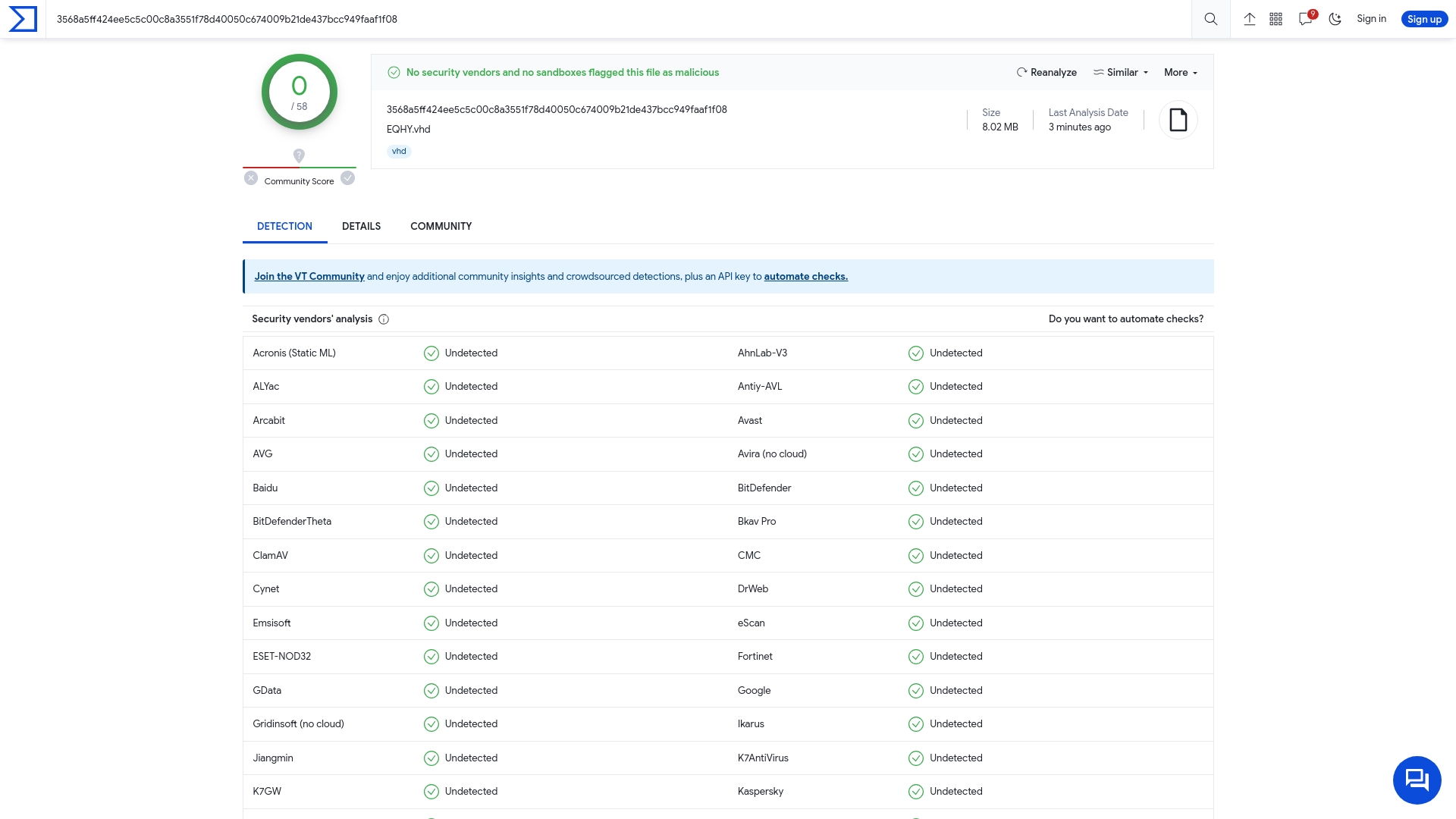Image resolution: width=1456 pixels, height=819 pixels.
Task: Click the search icon in navbar
Action: (x=1211, y=19)
